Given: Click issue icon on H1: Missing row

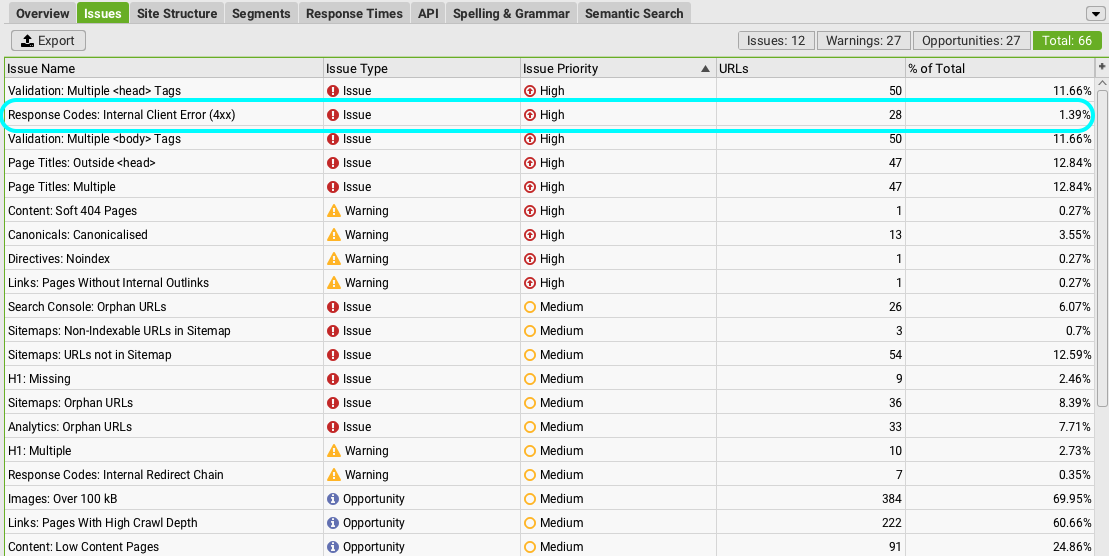Looking at the screenshot, I should pyautogui.click(x=333, y=379).
